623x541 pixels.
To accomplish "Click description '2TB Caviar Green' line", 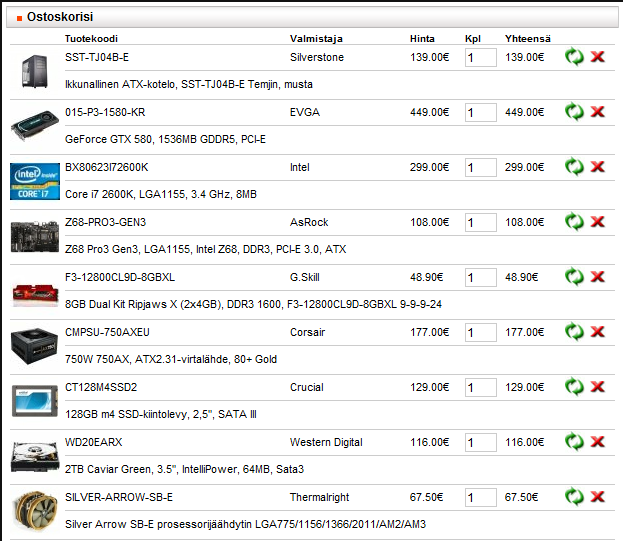I will (184, 470).
